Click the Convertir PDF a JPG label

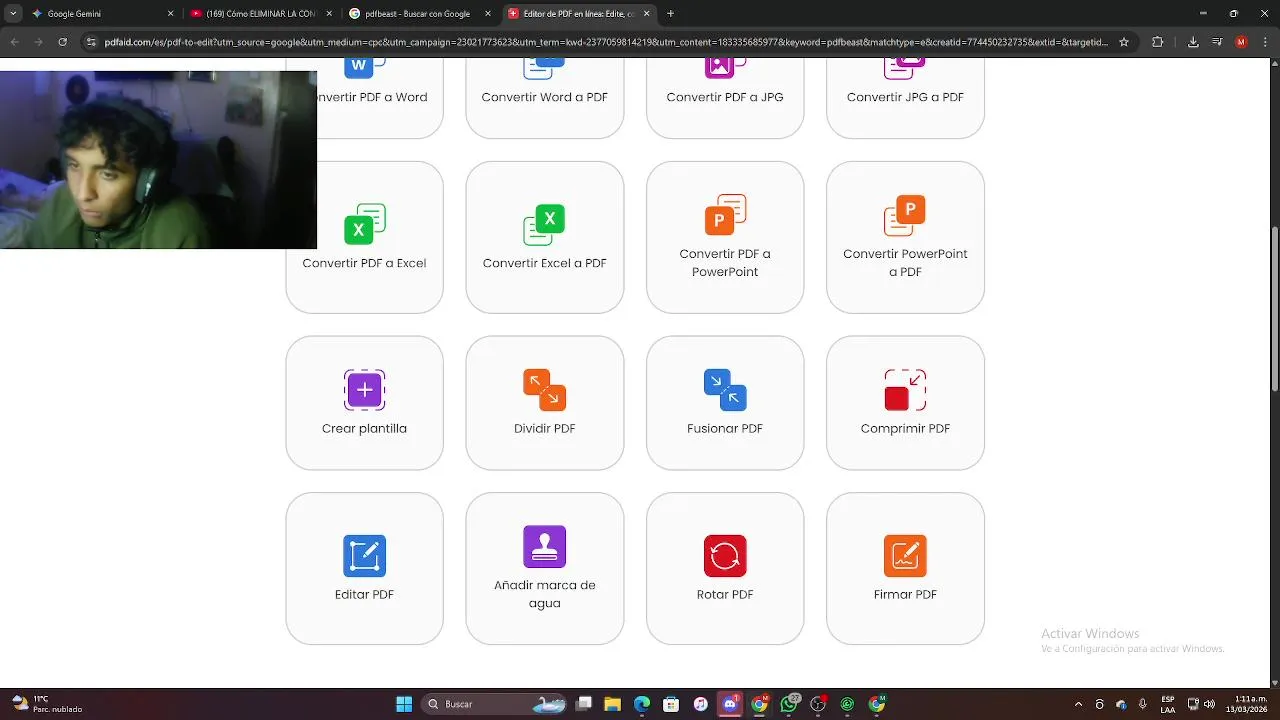click(725, 97)
